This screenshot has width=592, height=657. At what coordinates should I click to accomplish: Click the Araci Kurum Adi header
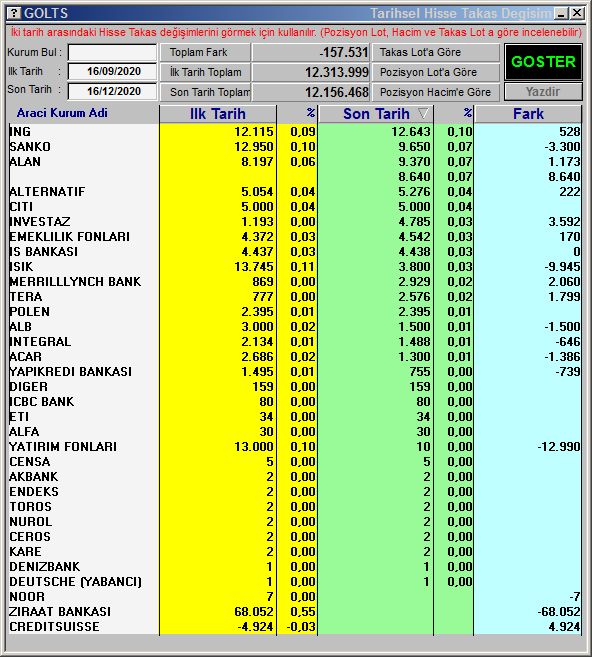tap(62, 113)
